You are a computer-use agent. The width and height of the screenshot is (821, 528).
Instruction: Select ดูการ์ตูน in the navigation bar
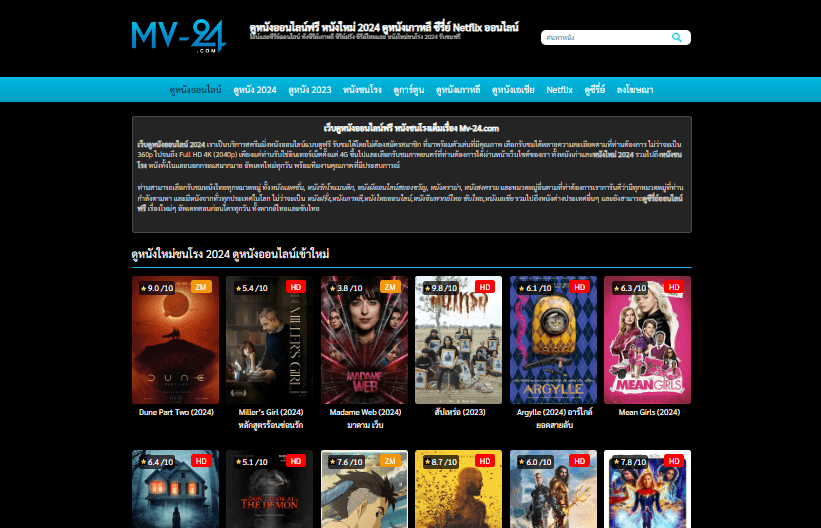pyautogui.click(x=408, y=90)
